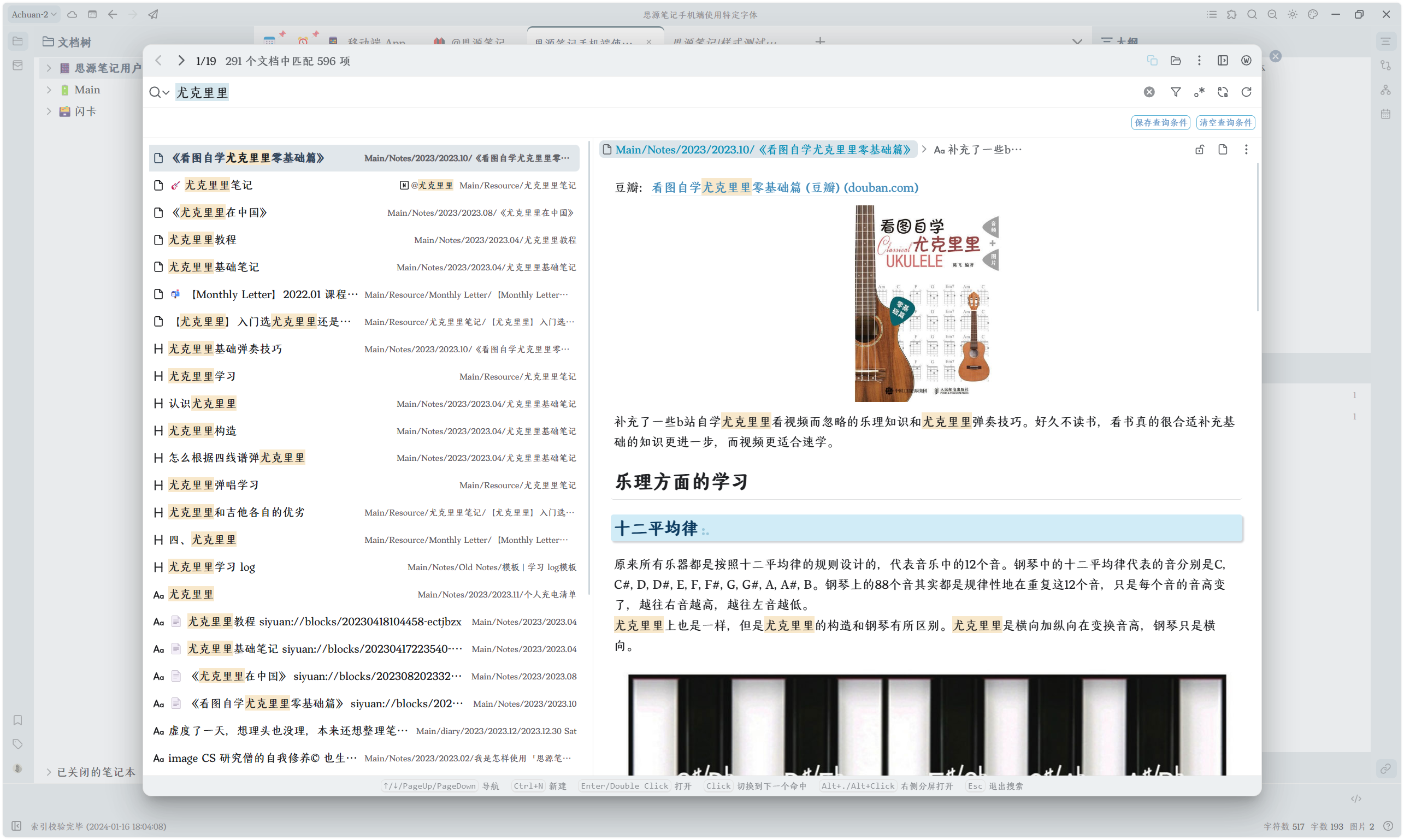Switch to the @思源笔记 tab
Viewport: 1404px width, 840px height.
[x=470, y=42]
